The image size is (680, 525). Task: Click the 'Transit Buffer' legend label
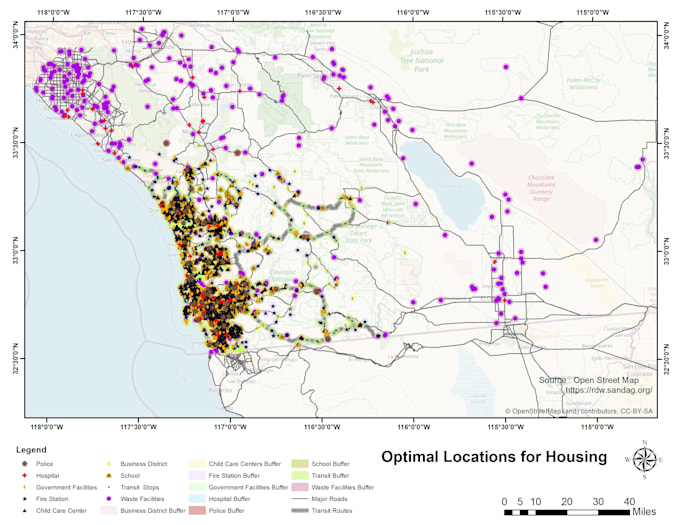pyautogui.click(x=330, y=476)
